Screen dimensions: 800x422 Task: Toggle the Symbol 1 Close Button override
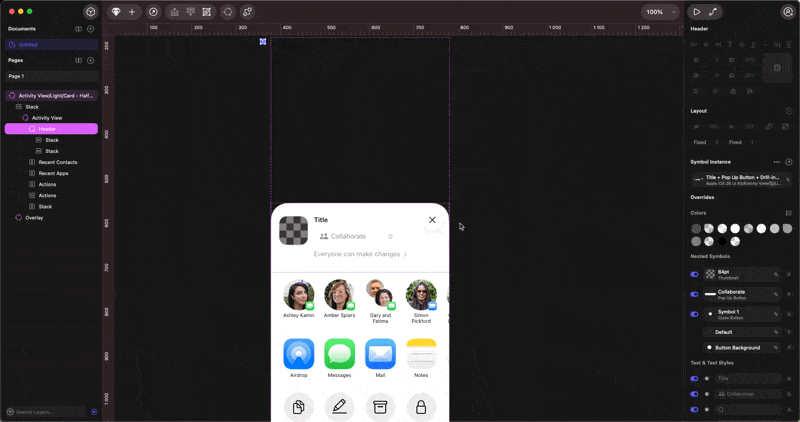[x=694, y=314]
